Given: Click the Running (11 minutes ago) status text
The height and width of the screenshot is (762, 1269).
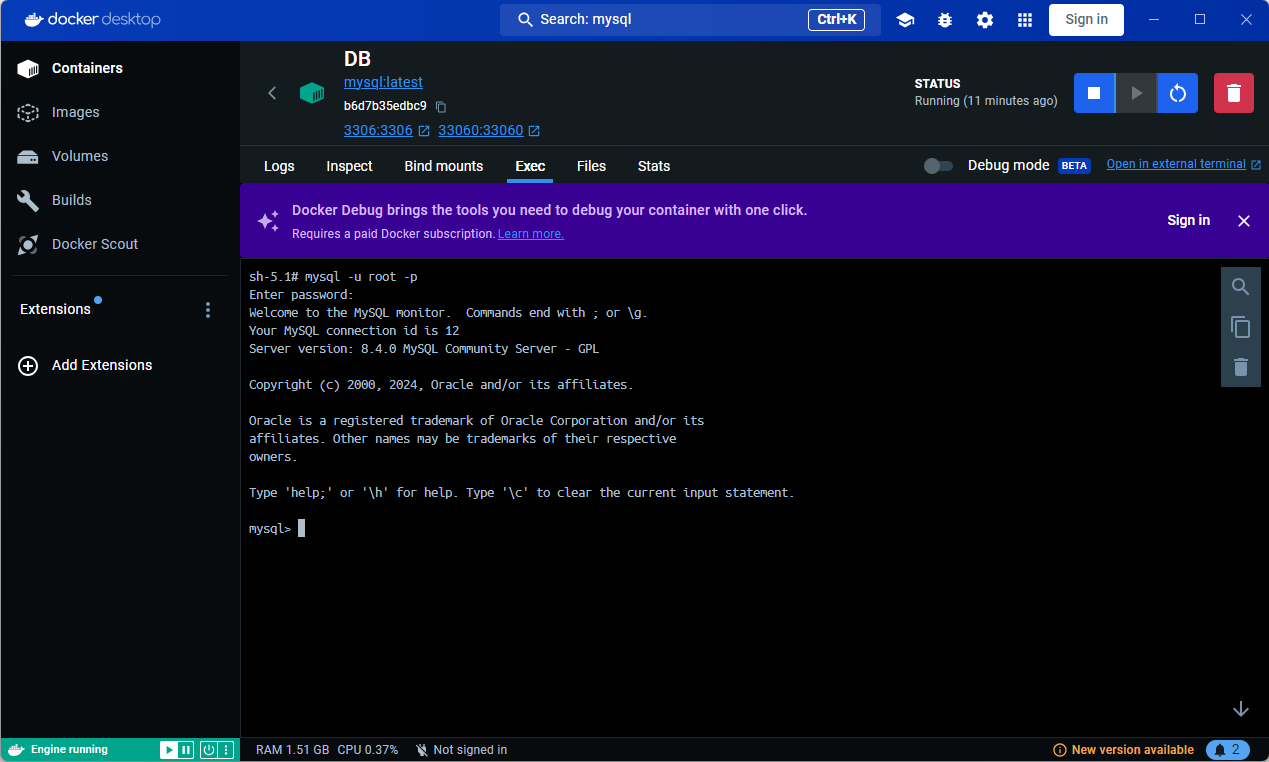Looking at the screenshot, I should click(986, 101).
